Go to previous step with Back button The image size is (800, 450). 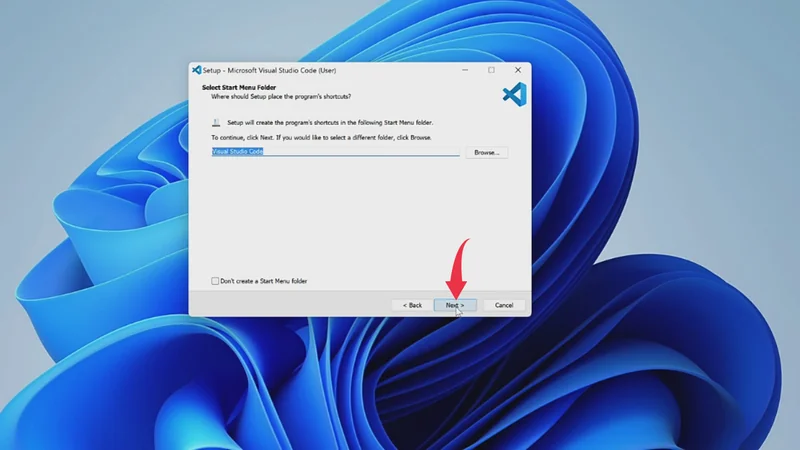click(412, 305)
